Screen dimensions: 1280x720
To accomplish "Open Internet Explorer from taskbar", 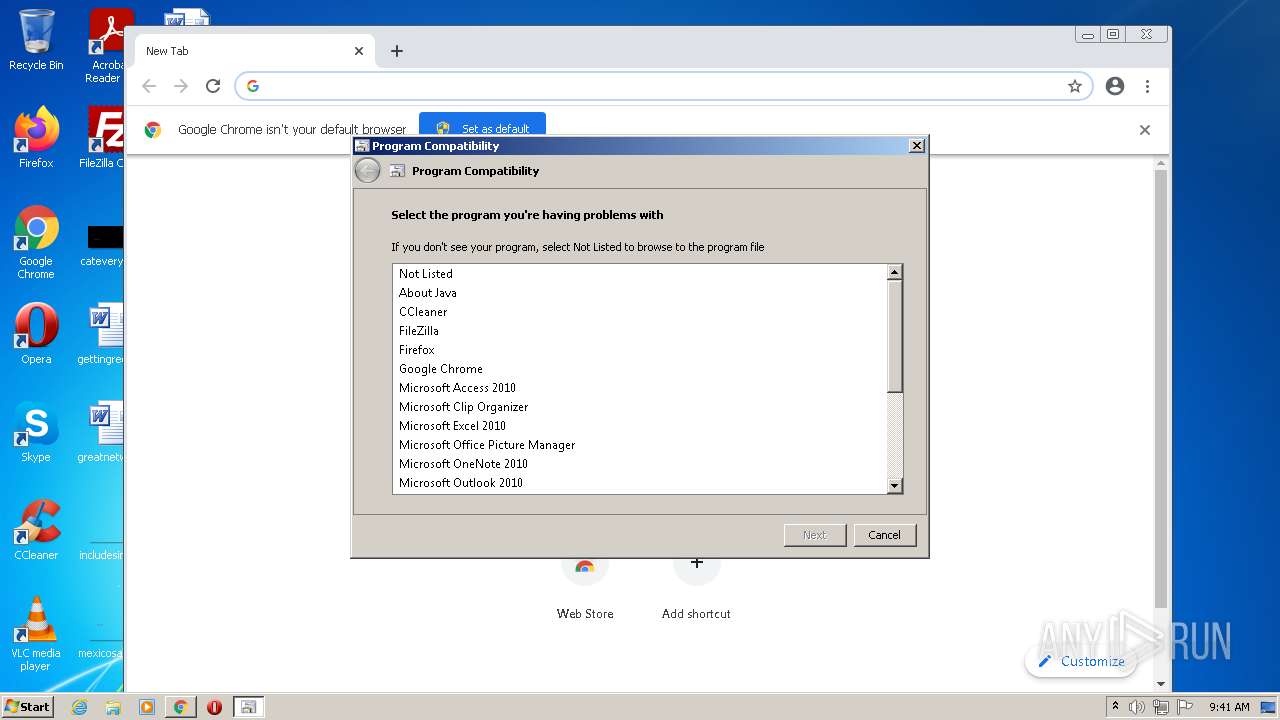I will (80, 707).
